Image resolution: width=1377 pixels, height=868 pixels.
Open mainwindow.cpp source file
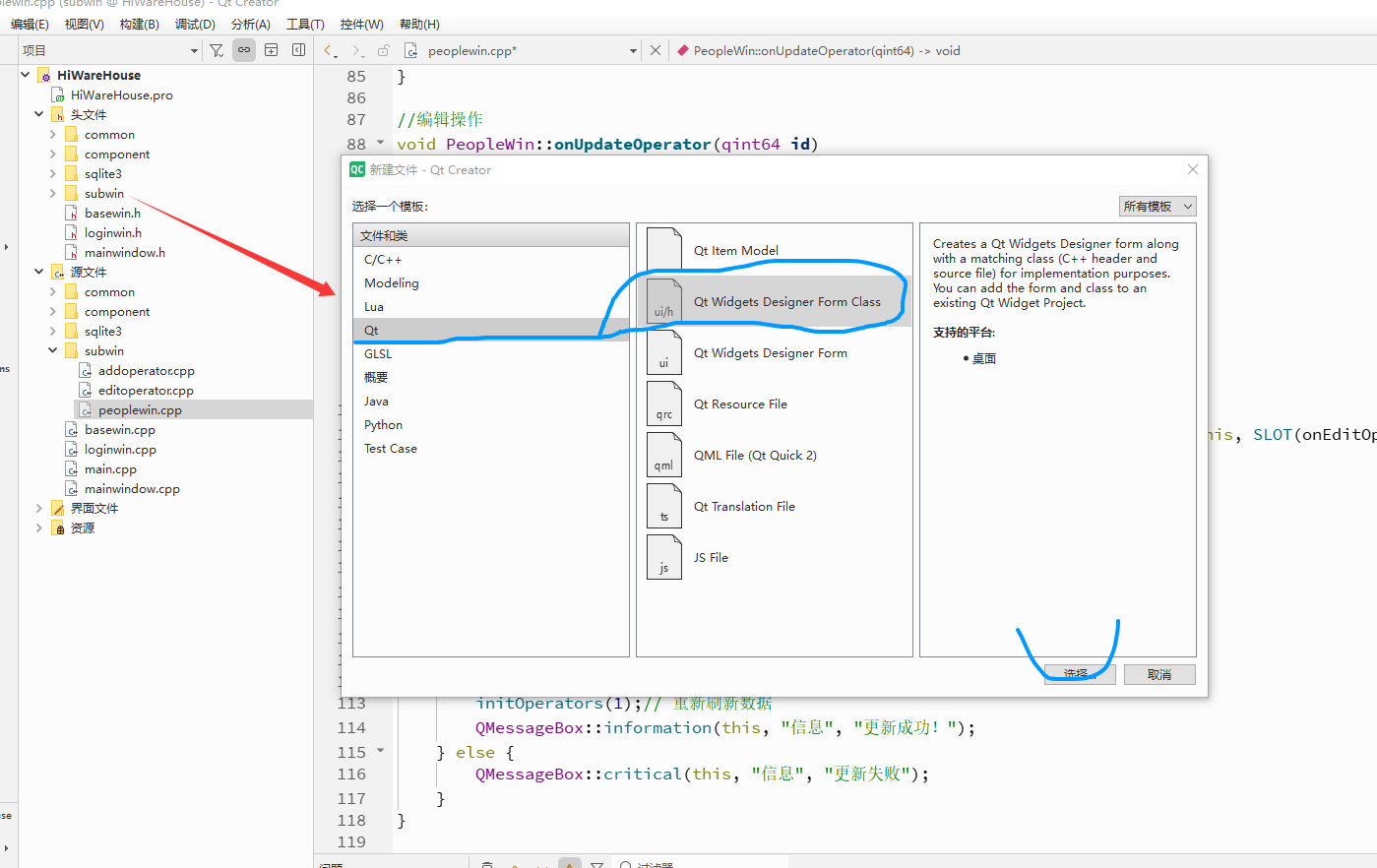tap(132, 488)
